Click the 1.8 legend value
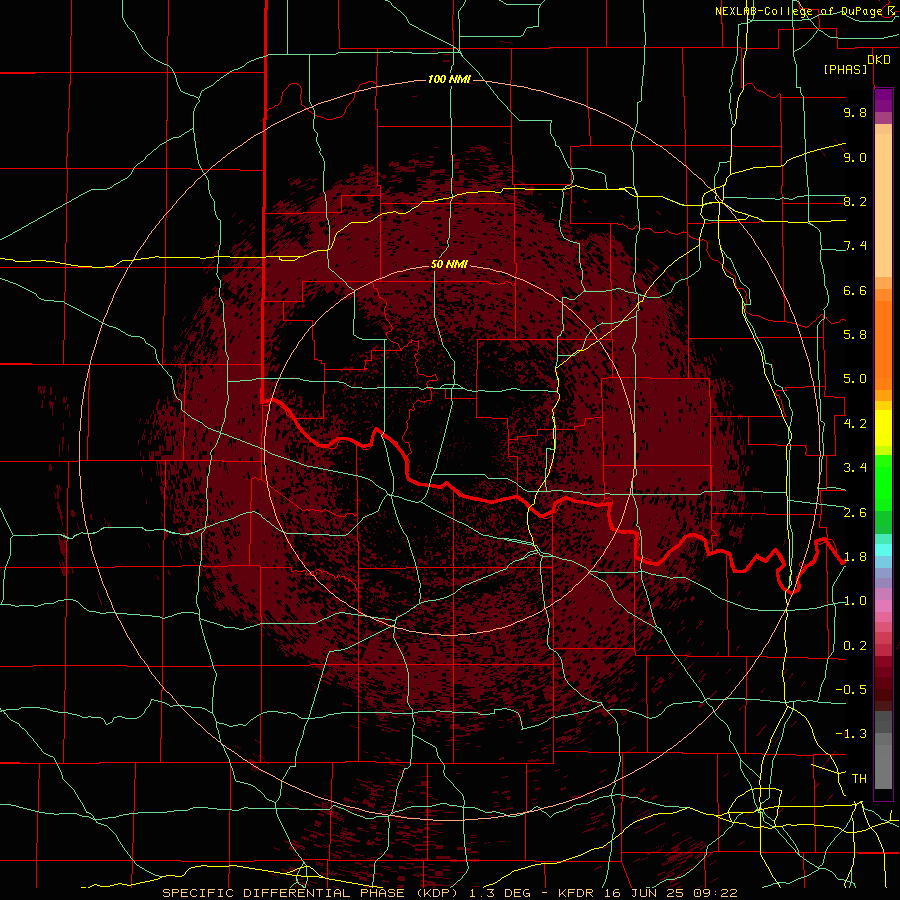The height and width of the screenshot is (900, 900). 855,557
